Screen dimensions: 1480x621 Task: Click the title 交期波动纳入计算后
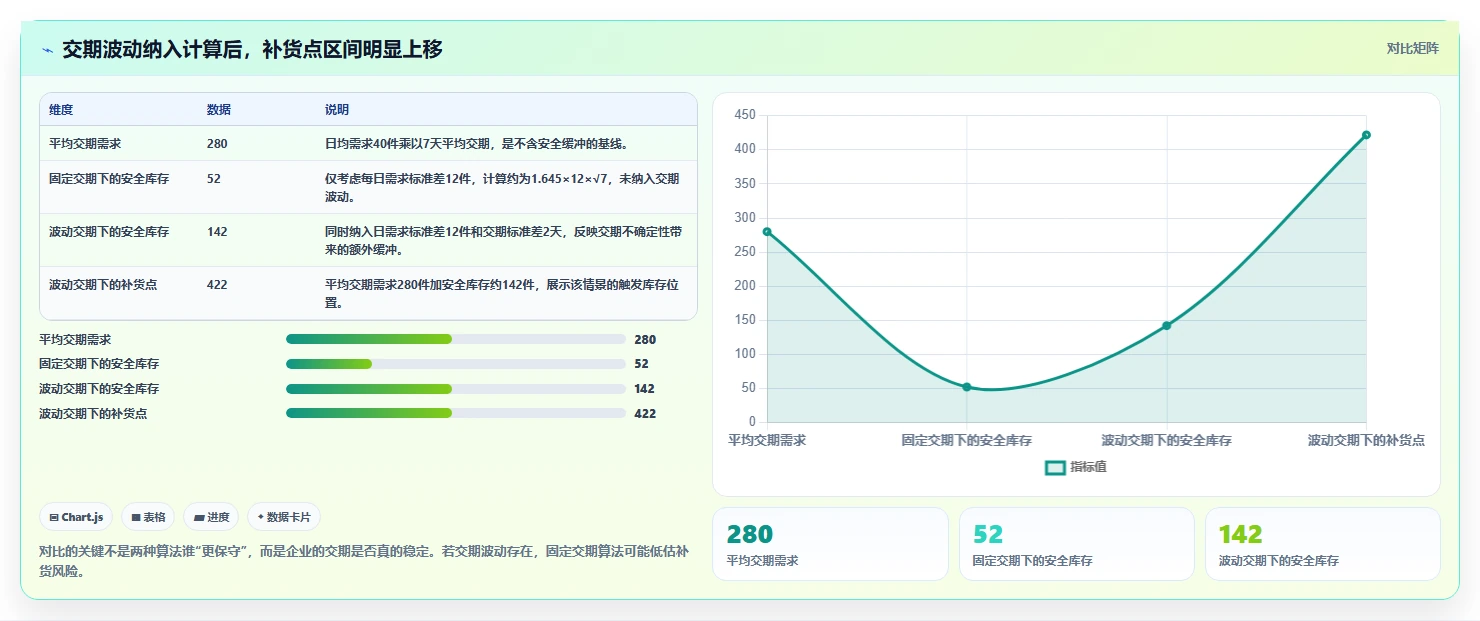pos(252,49)
